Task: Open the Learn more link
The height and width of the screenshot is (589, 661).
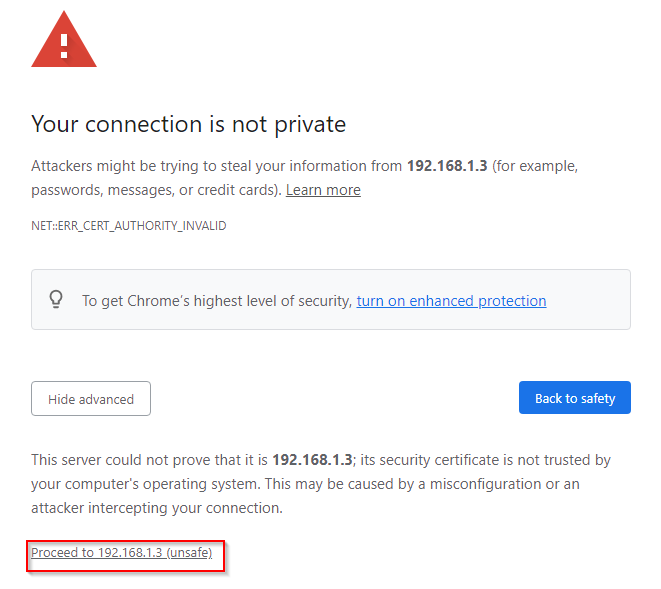Action: [x=323, y=190]
